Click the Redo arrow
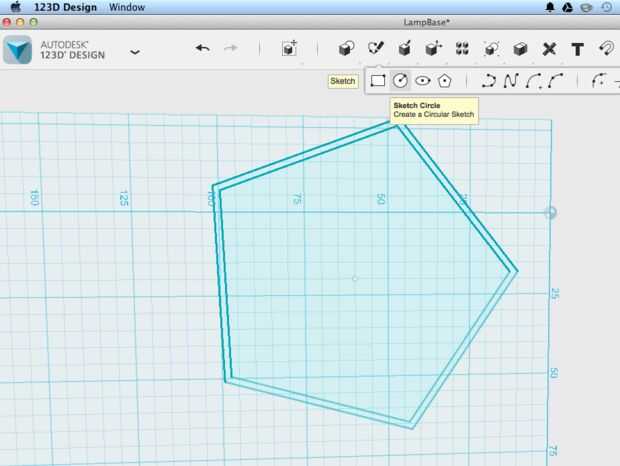 pyautogui.click(x=231, y=49)
